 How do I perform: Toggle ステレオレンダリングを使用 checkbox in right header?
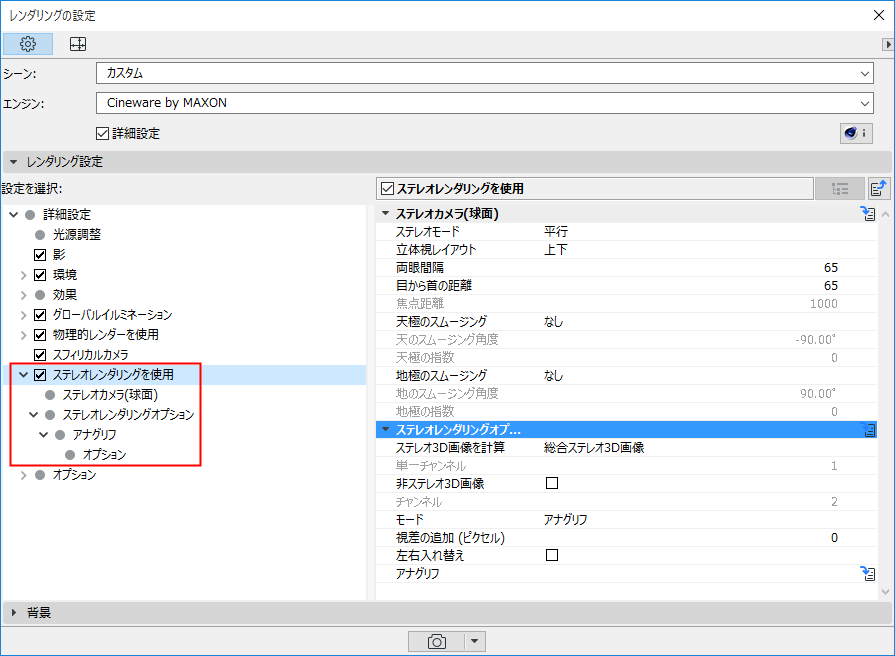(388, 188)
